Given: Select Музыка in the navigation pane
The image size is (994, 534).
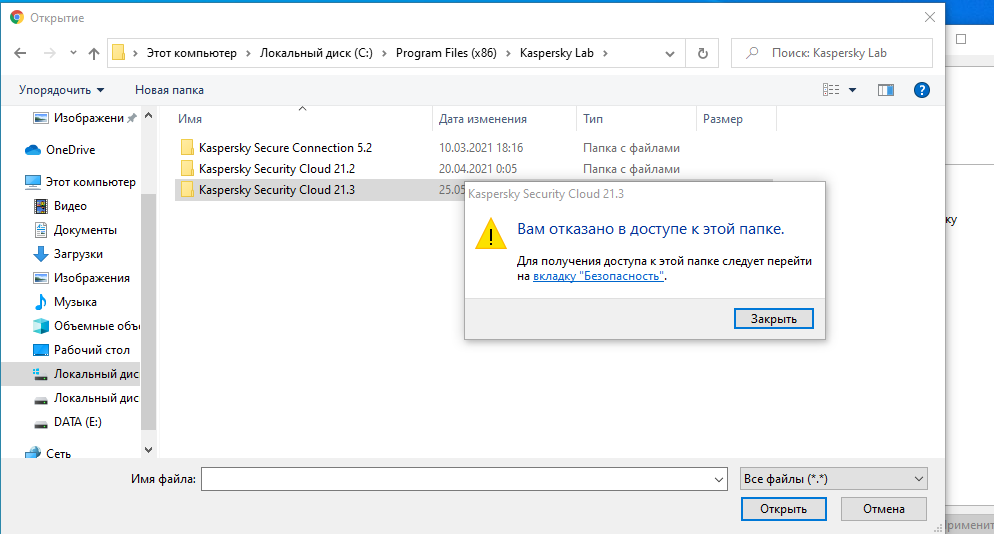Looking at the screenshot, I should click(75, 302).
